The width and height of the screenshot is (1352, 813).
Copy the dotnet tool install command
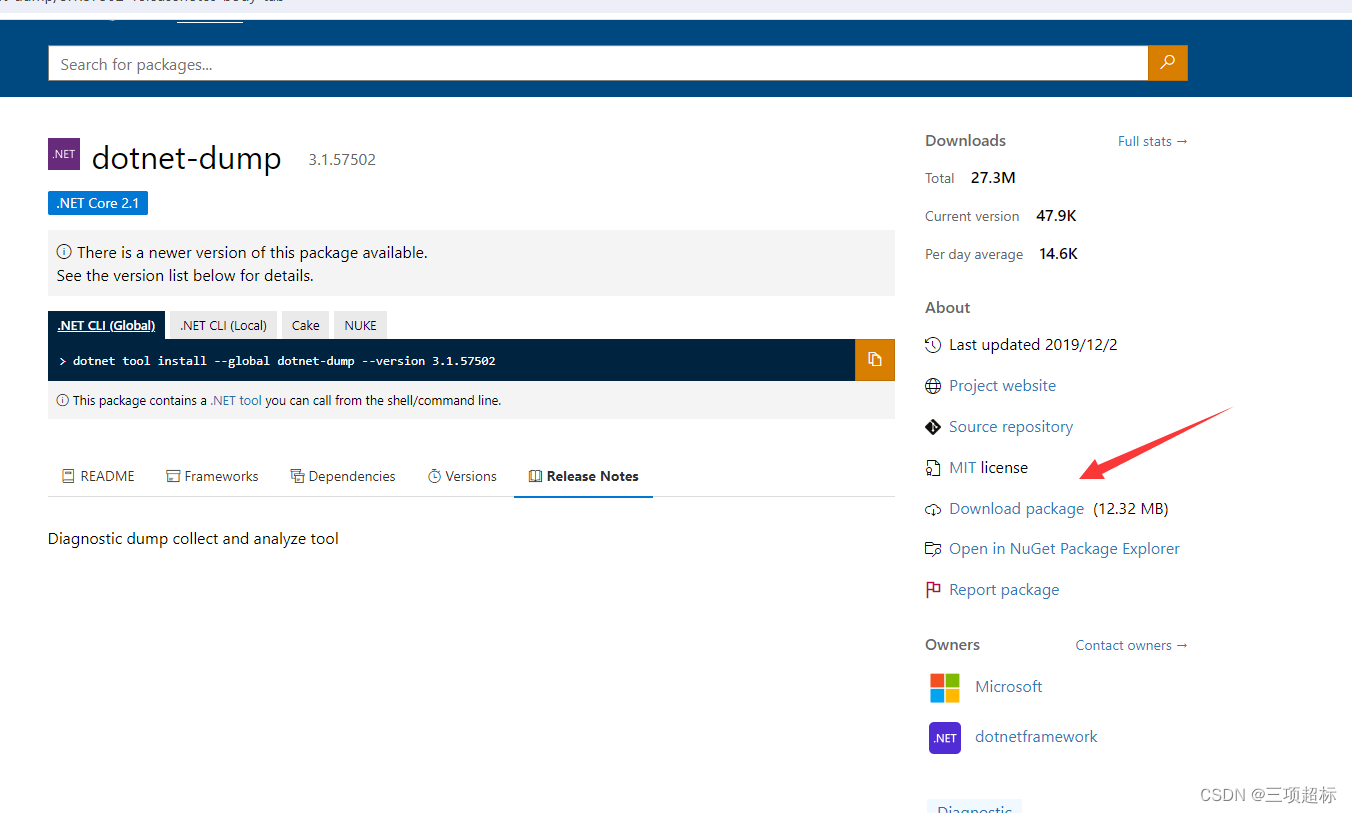[x=875, y=360]
